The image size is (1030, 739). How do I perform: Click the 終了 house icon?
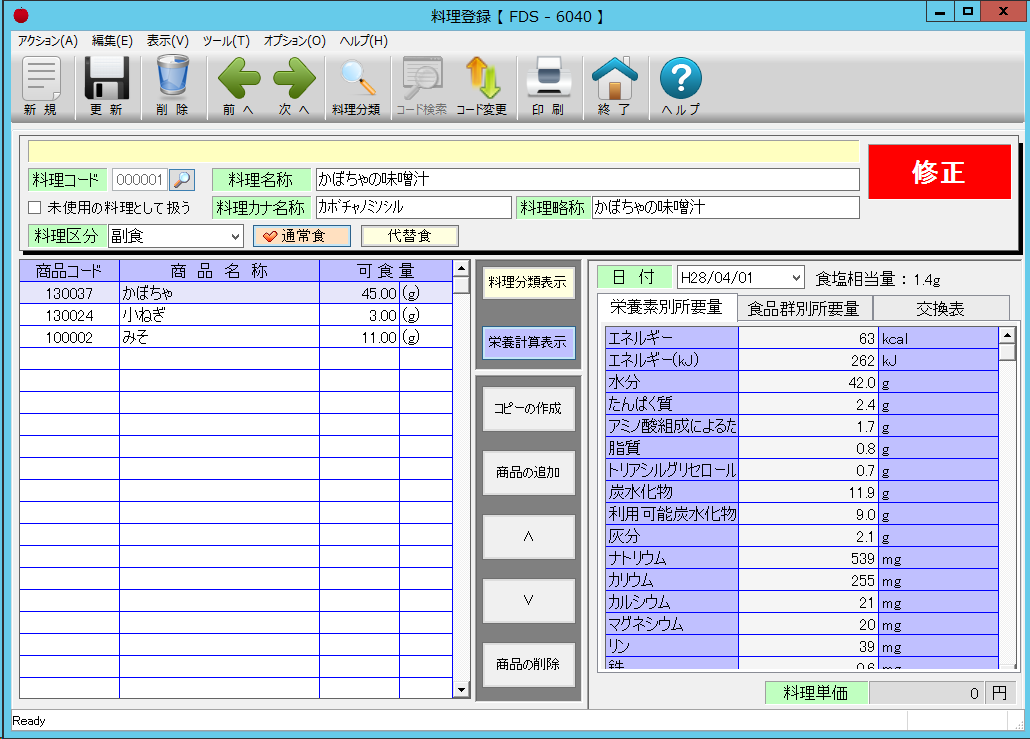614,86
